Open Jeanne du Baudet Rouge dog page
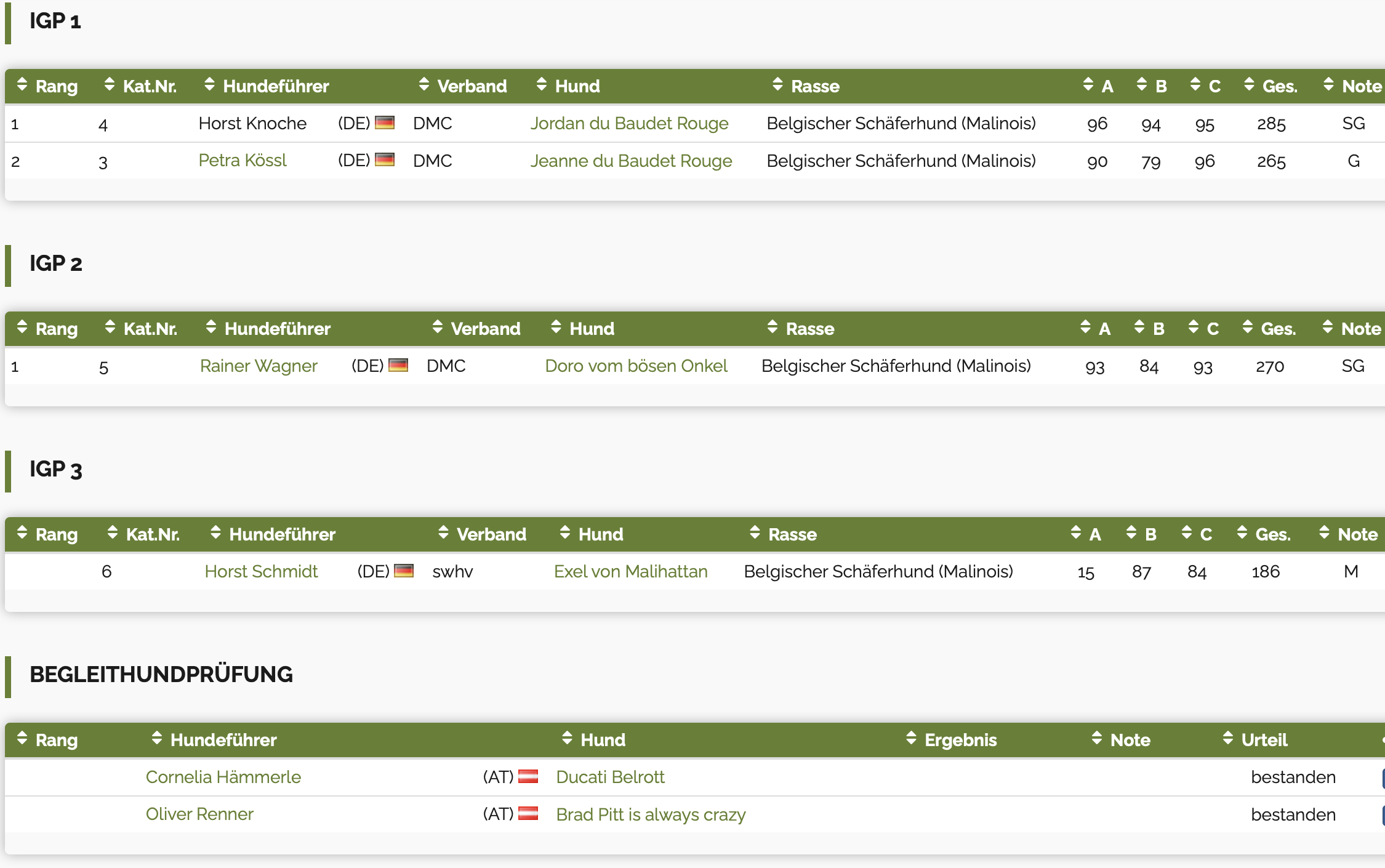The width and height of the screenshot is (1385, 868). pos(632,161)
